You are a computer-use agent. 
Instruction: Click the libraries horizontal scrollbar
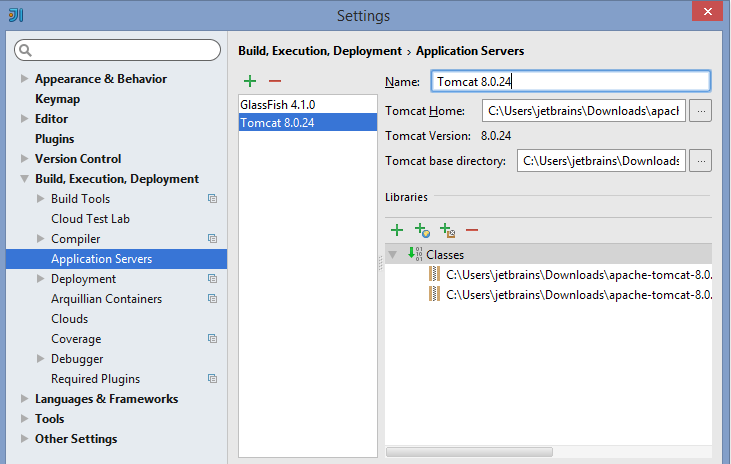469,452
